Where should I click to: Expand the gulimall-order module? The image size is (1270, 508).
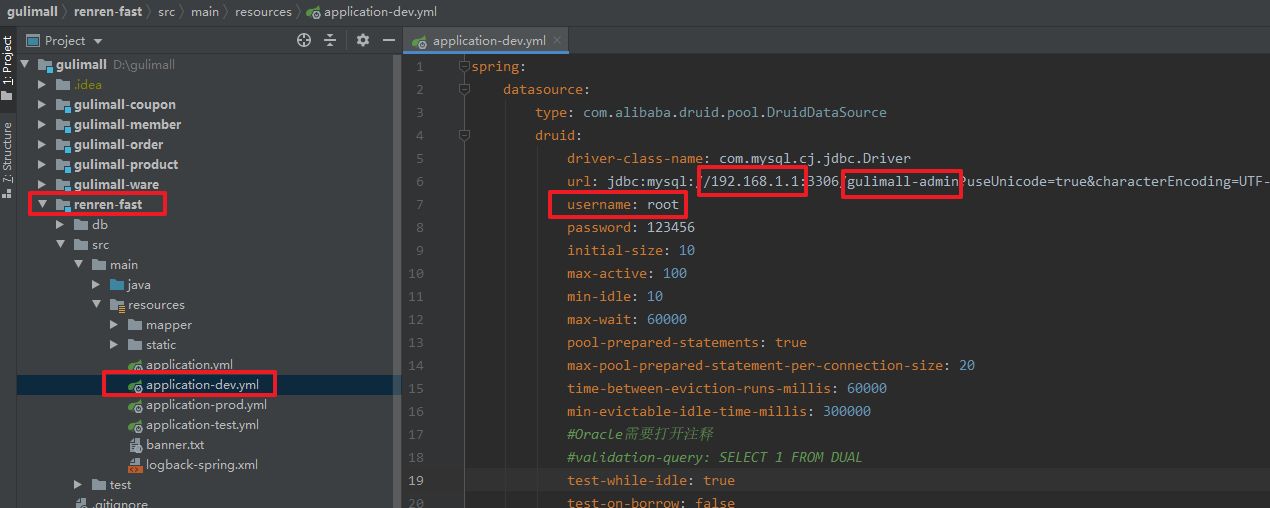(x=42, y=144)
